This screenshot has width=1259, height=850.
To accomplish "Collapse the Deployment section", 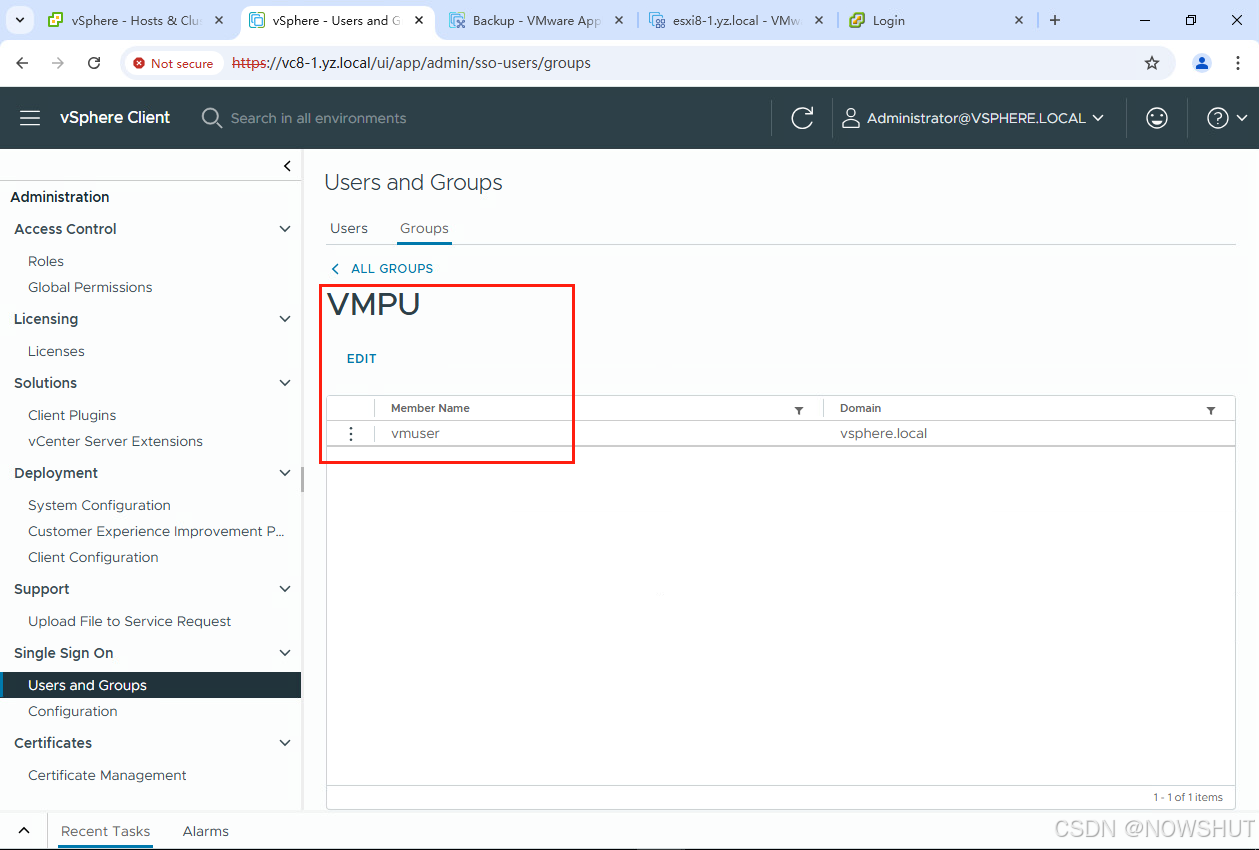I will point(285,473).
